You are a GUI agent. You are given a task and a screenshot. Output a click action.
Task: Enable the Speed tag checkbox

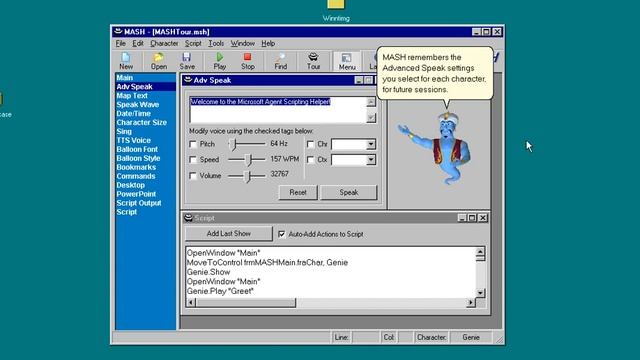tap(193, 160)
